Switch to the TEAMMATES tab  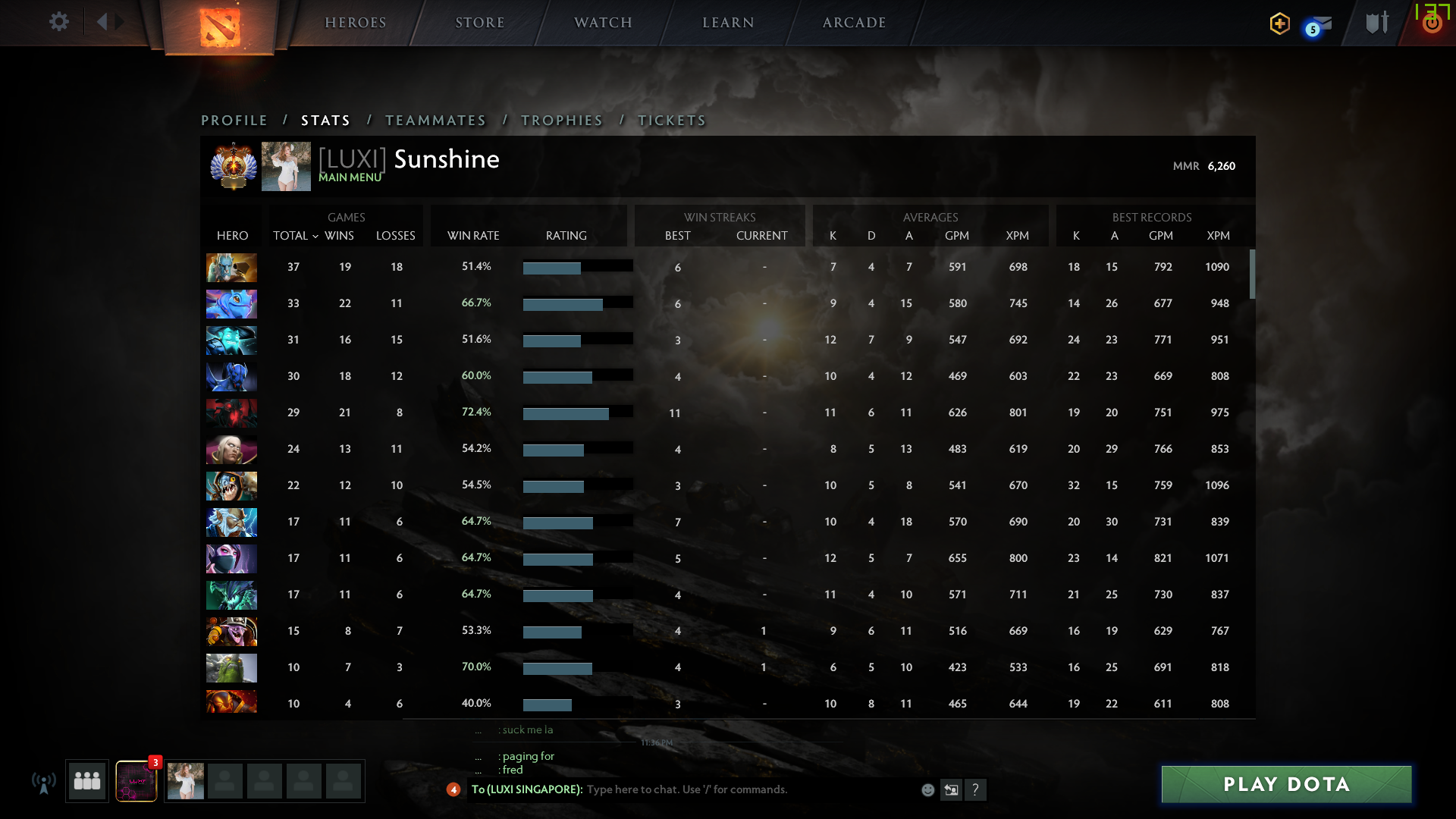(435, 120)
